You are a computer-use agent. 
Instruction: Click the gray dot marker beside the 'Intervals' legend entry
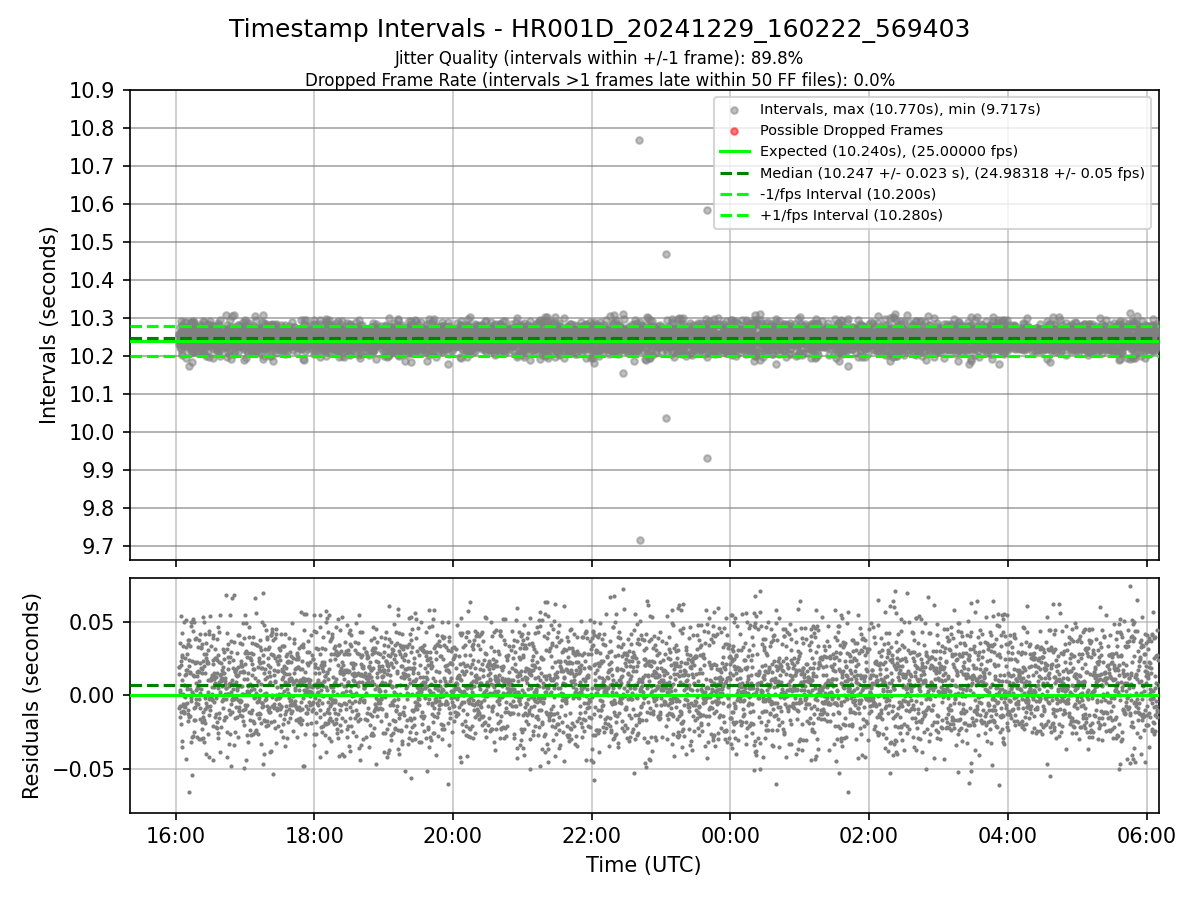734,110
